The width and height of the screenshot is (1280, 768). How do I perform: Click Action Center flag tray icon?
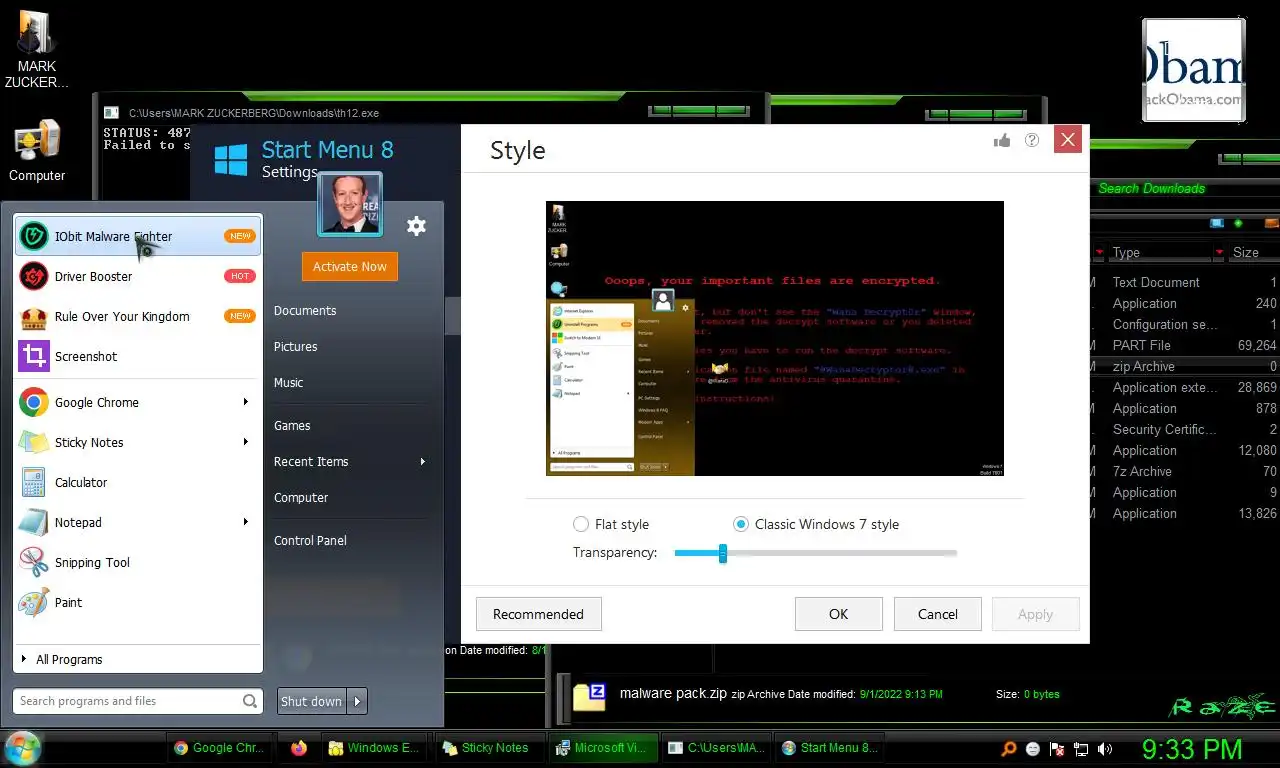pyautogui.click(x=1057, y=748)
